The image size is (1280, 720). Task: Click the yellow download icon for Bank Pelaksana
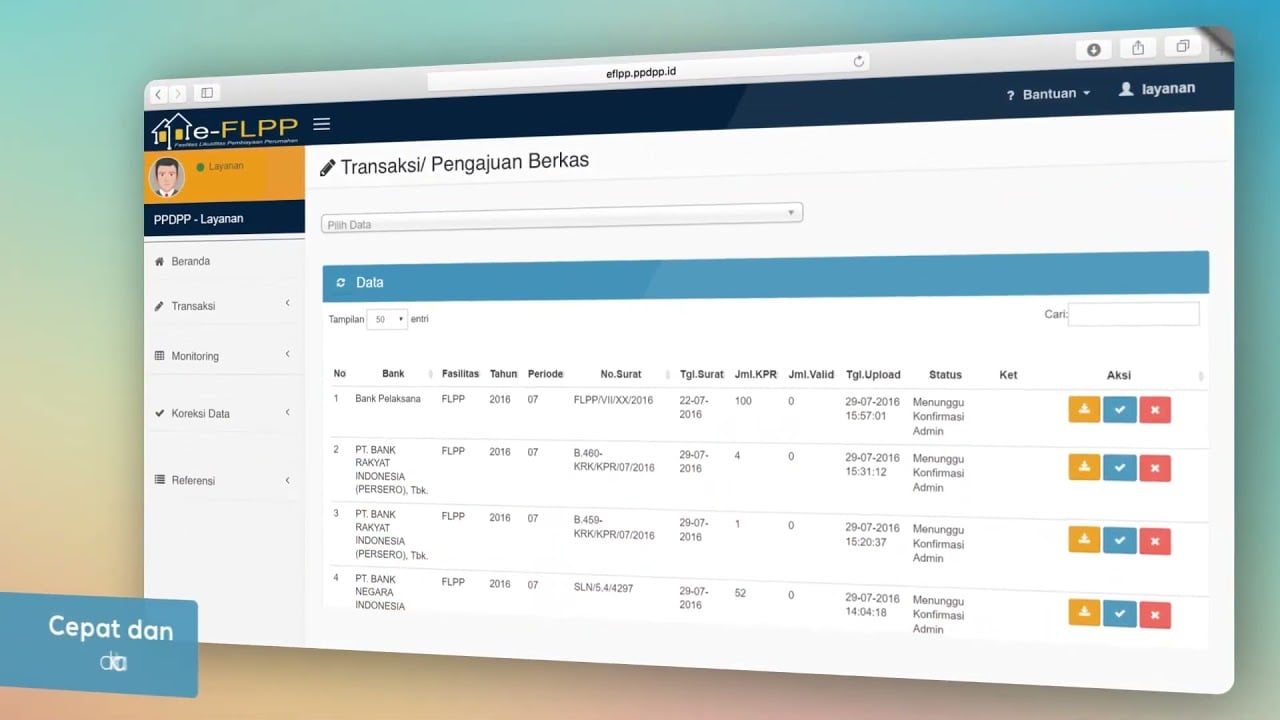[x=1084, y=409]
